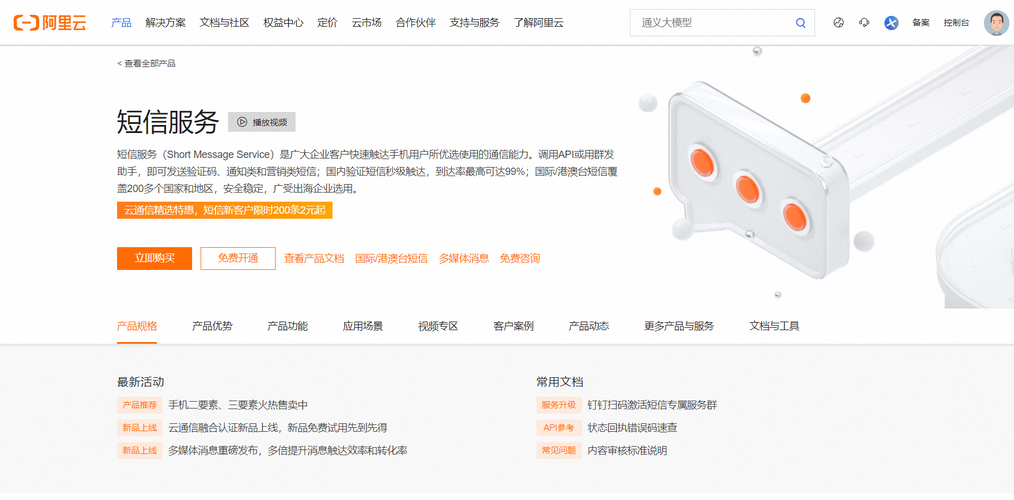Open 文档与社区 in the top nav
Image resolution: width=1014 pixels, height=500 pixels.
[x=224, y=23]
